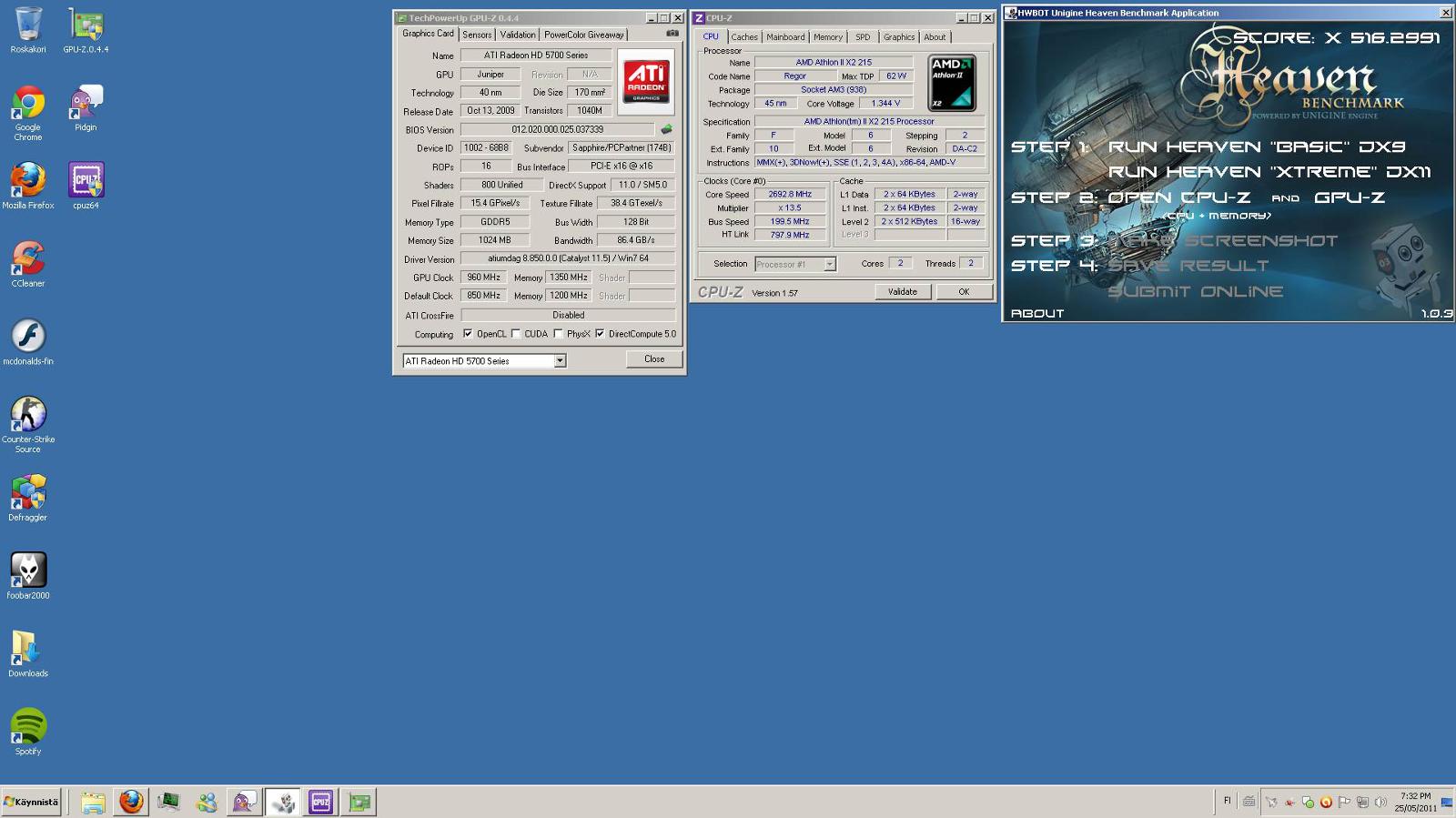Toggle the PhysX checkbox in GPU-Z
Screen dimensions: 1456x818
pyautogui.click(x=559, y=334)
